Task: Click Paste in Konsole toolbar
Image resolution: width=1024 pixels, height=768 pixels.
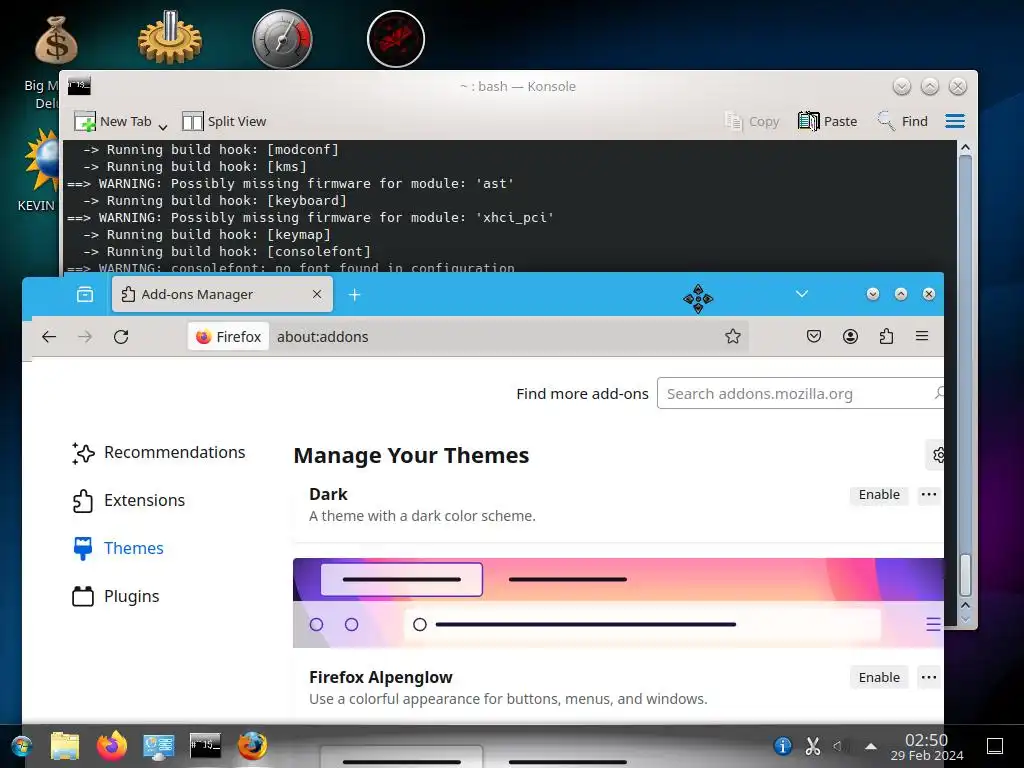Action: [x=827, y=121]
